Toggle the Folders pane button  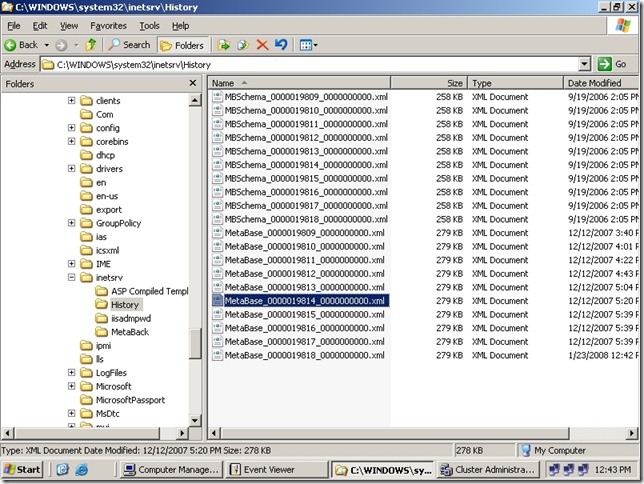point(182,45)
